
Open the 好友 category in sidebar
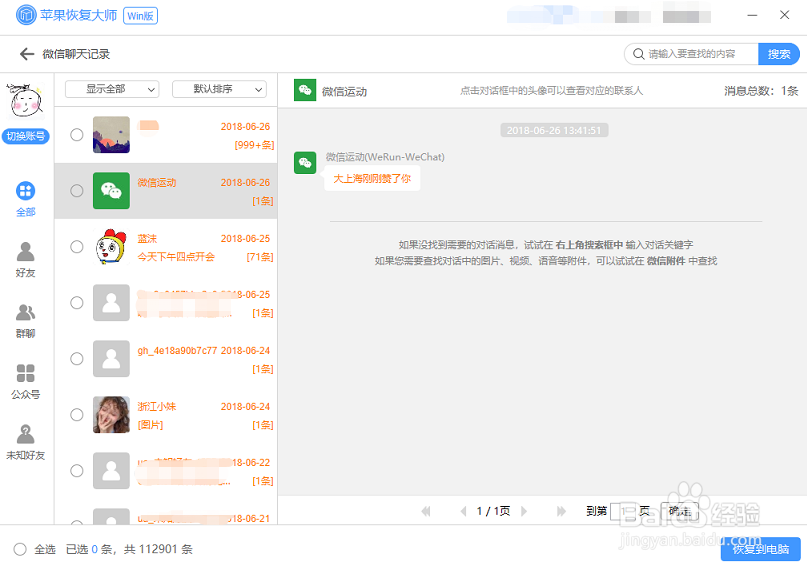25,260
